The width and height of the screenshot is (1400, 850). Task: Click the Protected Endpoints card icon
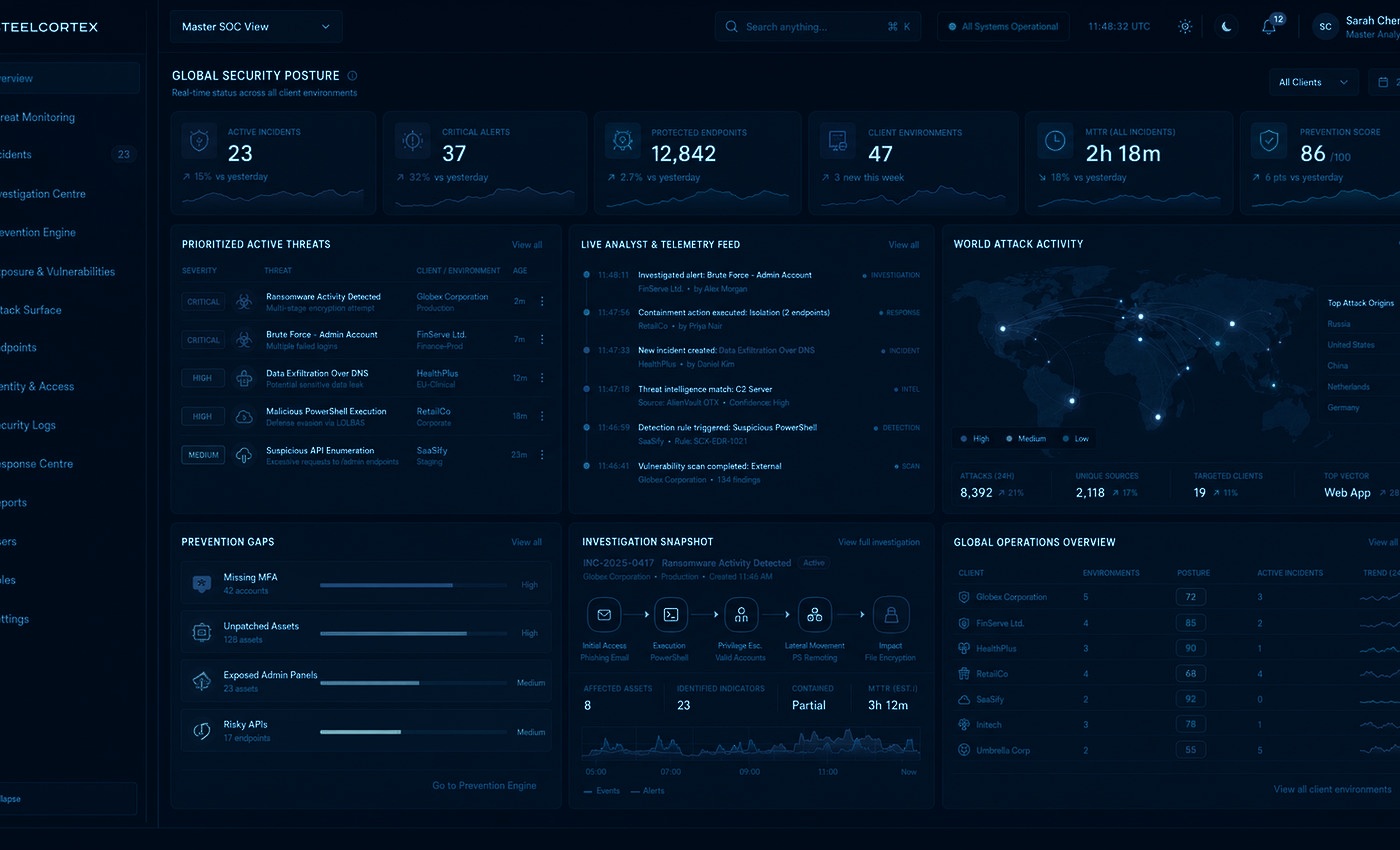pos(623,141)
